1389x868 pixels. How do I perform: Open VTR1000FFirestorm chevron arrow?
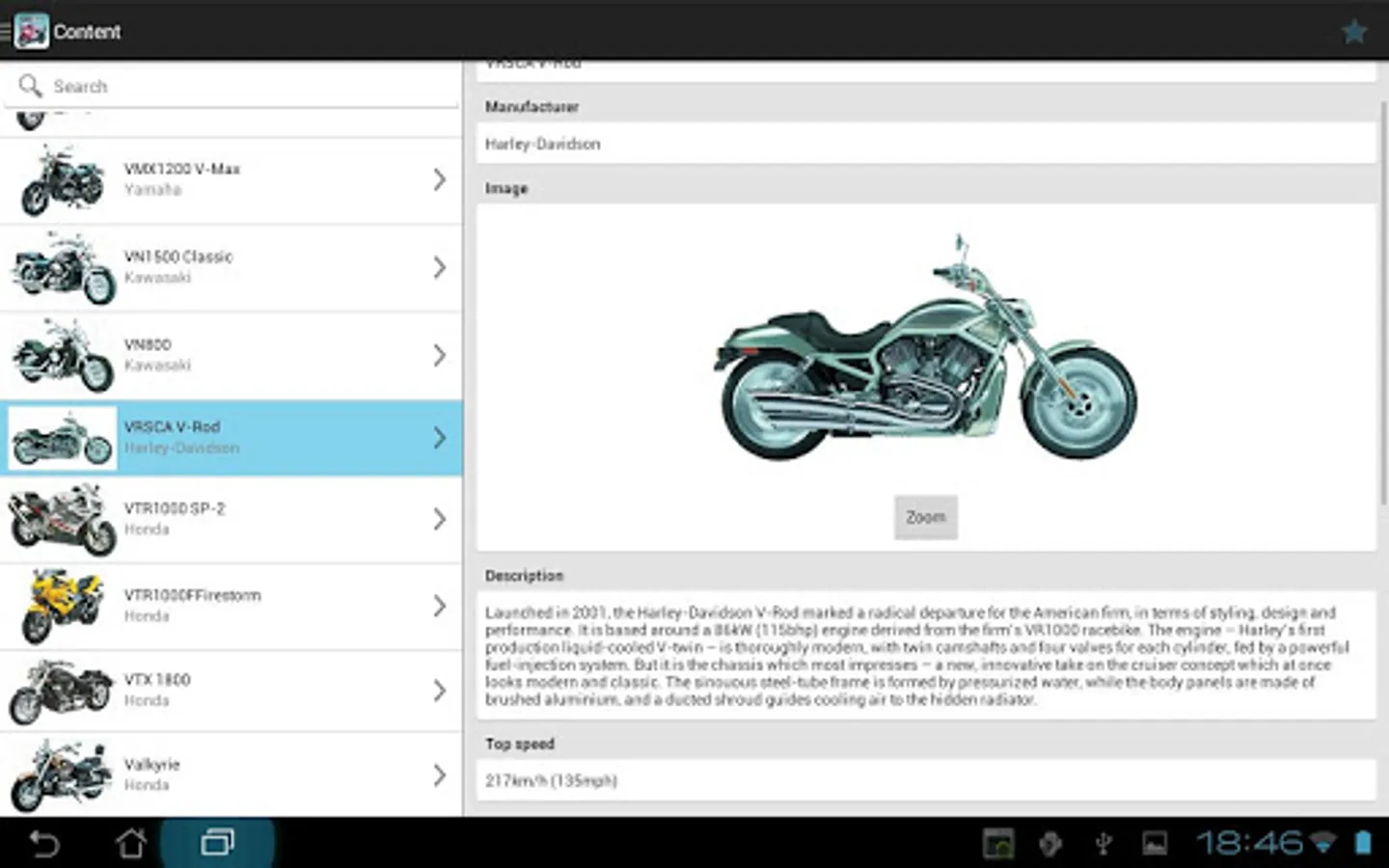[439, 606]
